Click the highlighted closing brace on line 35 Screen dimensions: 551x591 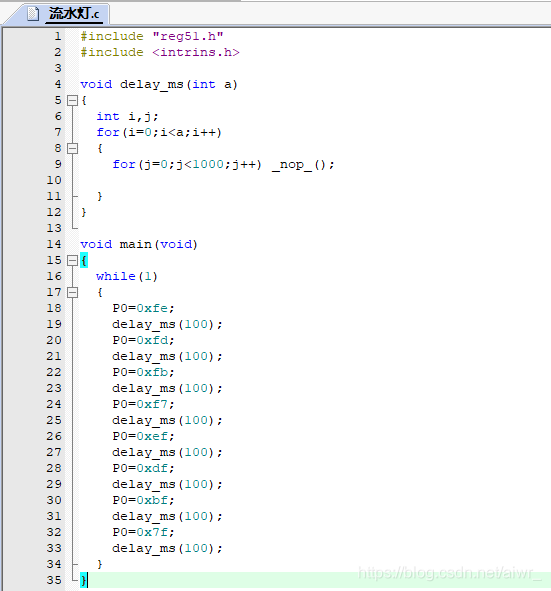84,580
